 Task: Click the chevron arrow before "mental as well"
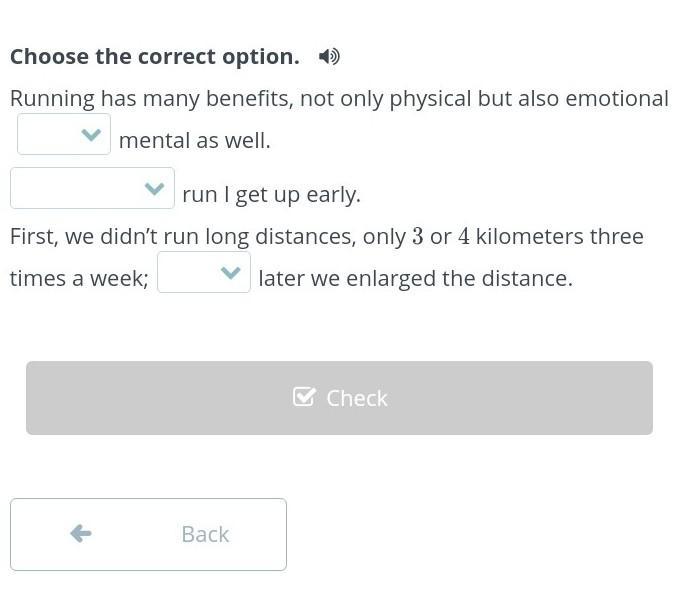(x=91, y=135)
